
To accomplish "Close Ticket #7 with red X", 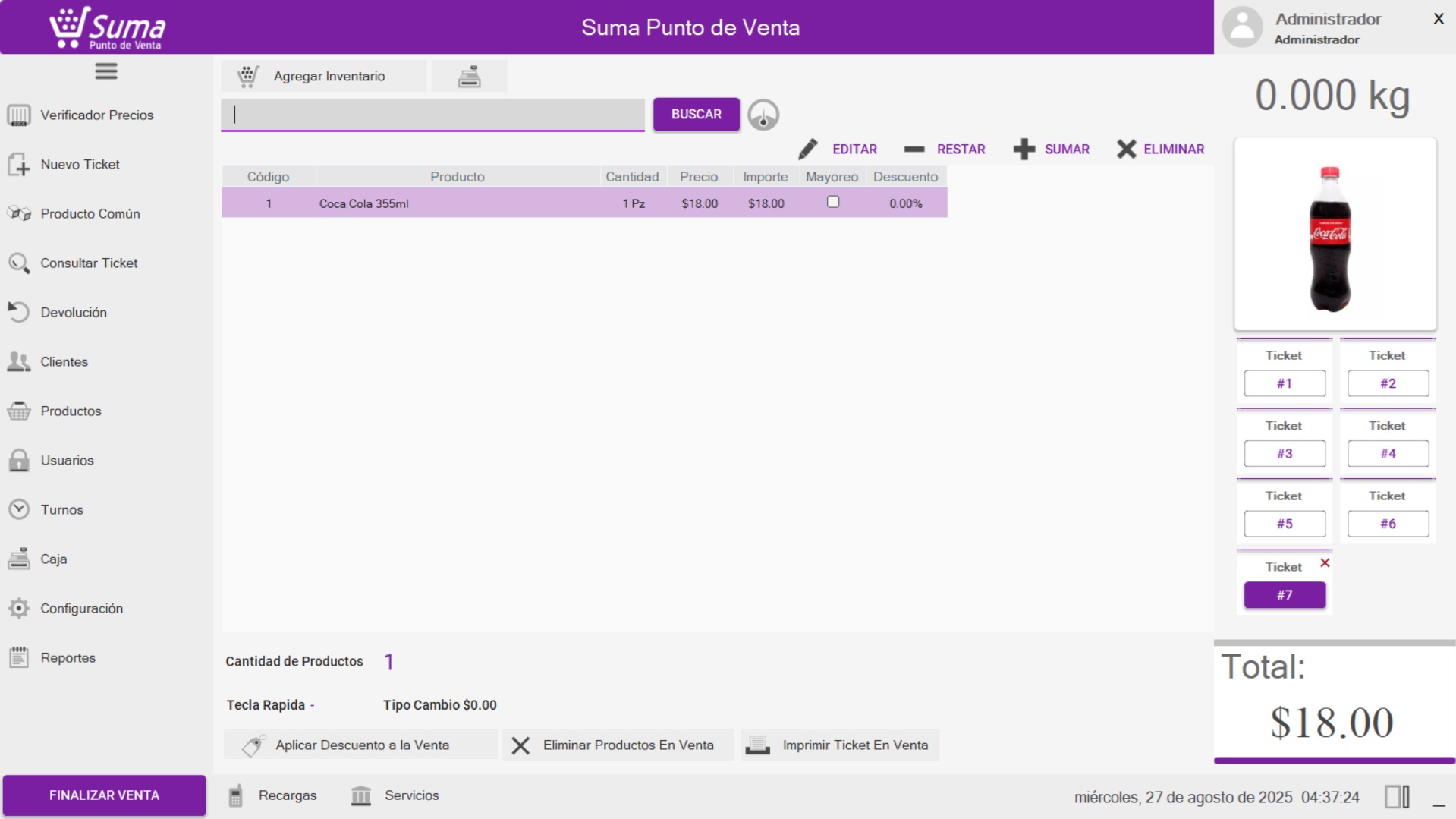I will tap(1325, 563).
